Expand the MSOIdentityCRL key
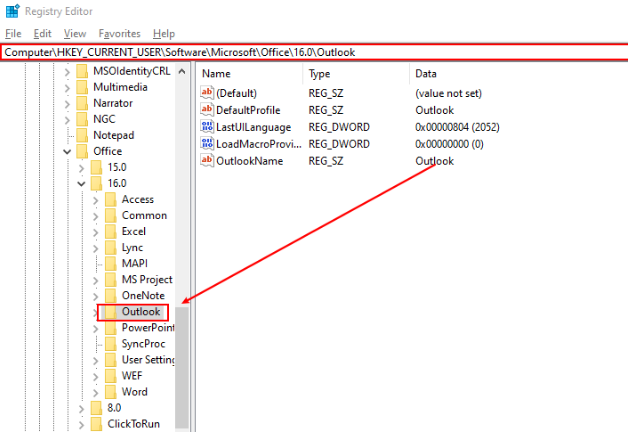Image resolution: width=629 pixels, height=437 pixels. point(67,72)
